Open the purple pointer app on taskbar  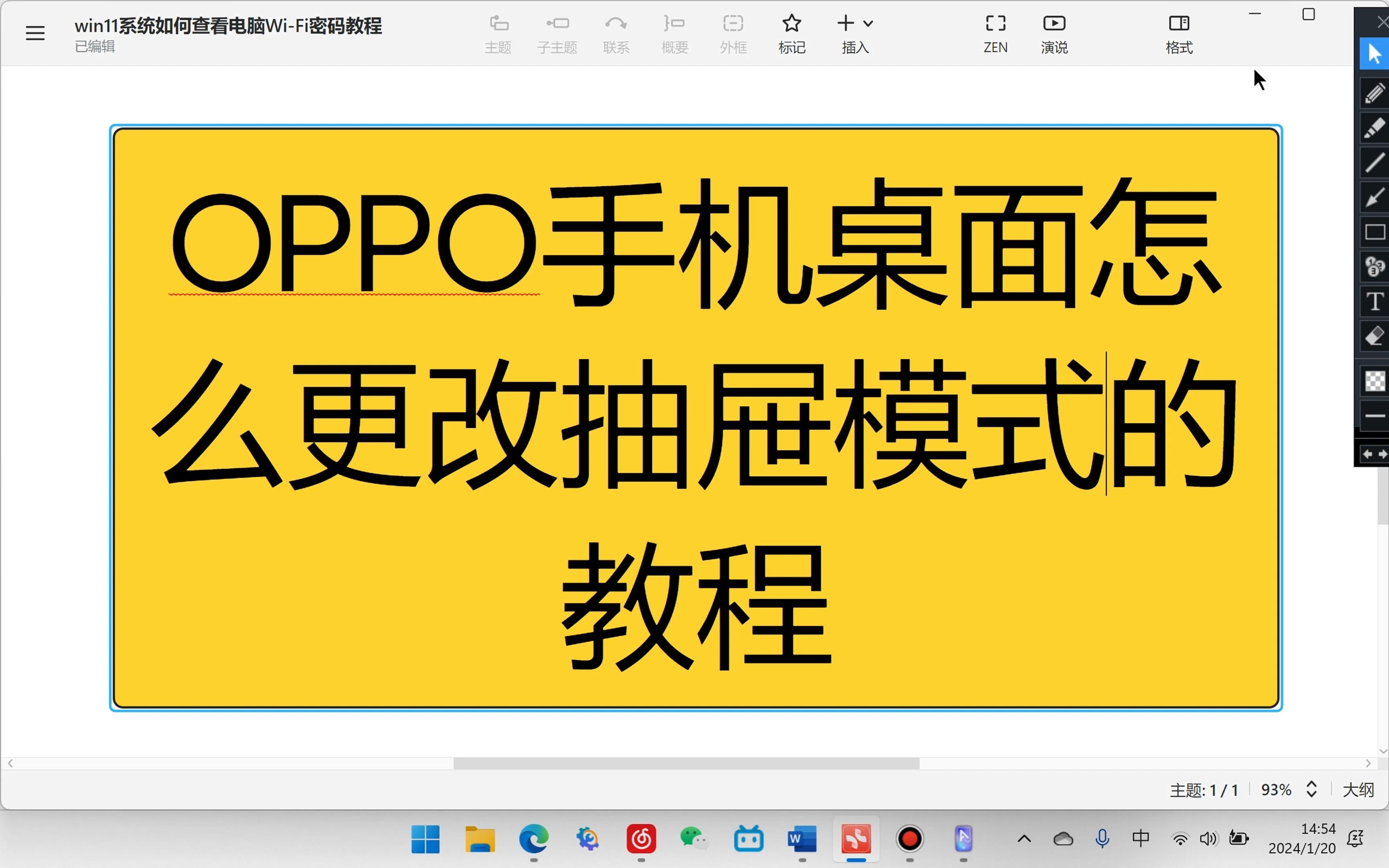pyautogui.click(x=964, y=839)
